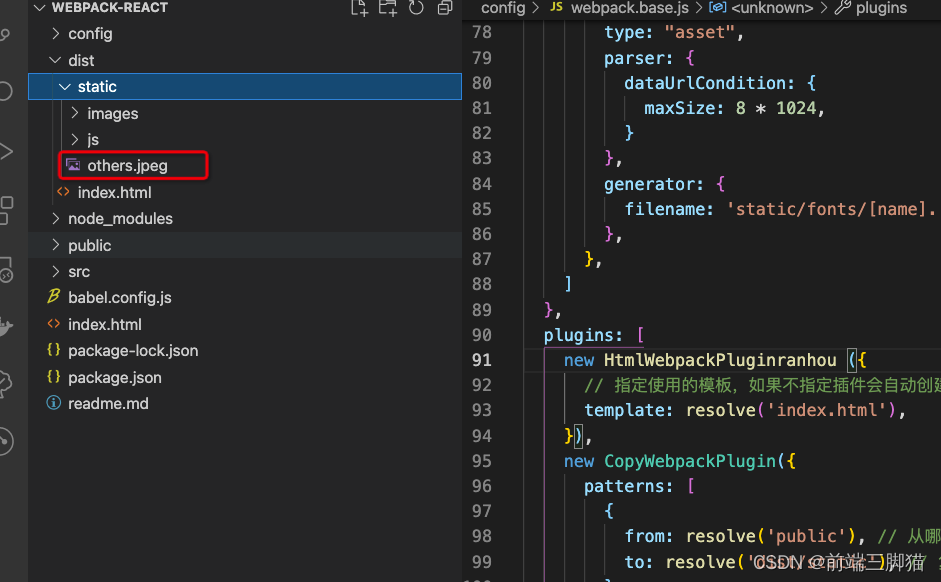Viewport: 941px width, 582px height.
Task: Click the New Folder icon in explorer header
Action: 387,8
